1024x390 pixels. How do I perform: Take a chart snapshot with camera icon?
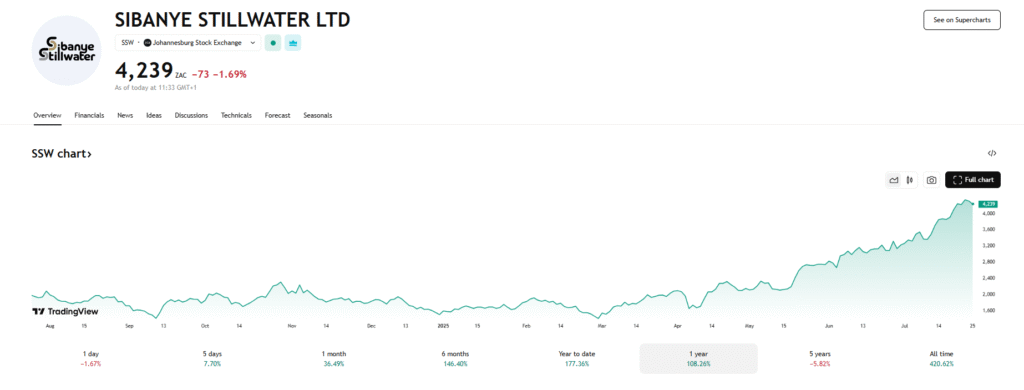coord(932,180)
